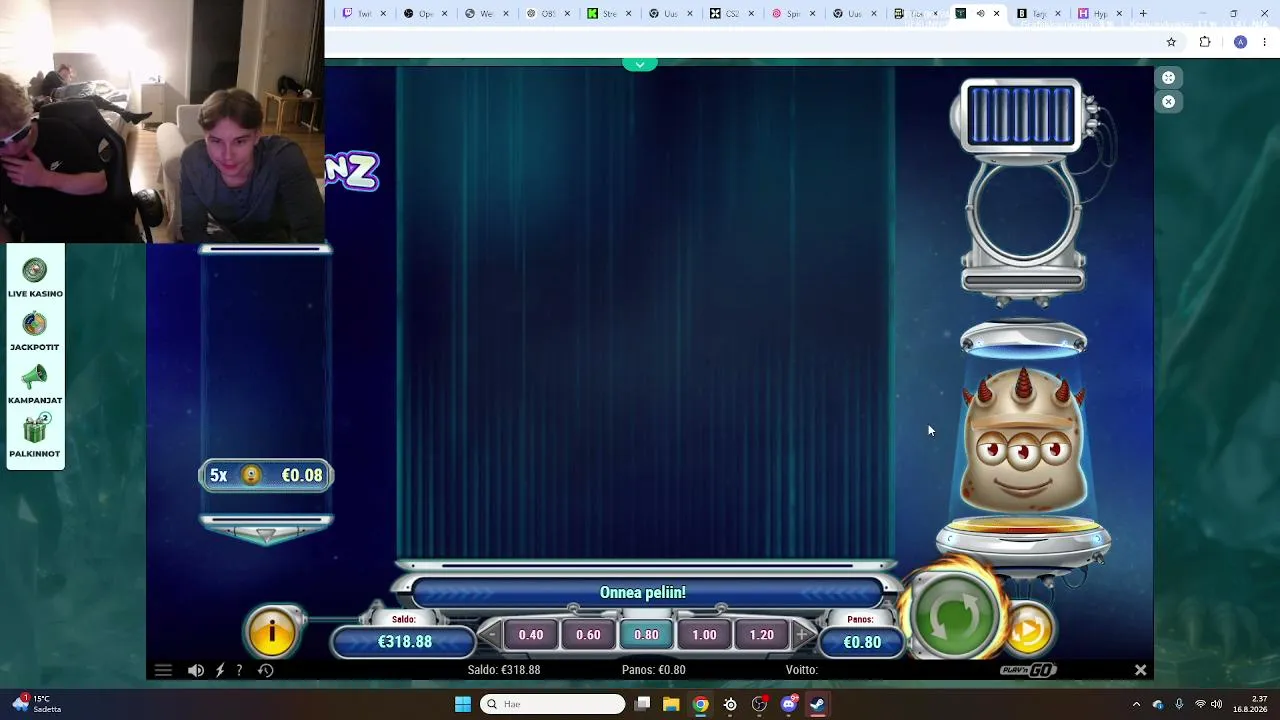Open Task View on the taskbar
Screen dimensions: 1280x720
[x=643, y=704]
